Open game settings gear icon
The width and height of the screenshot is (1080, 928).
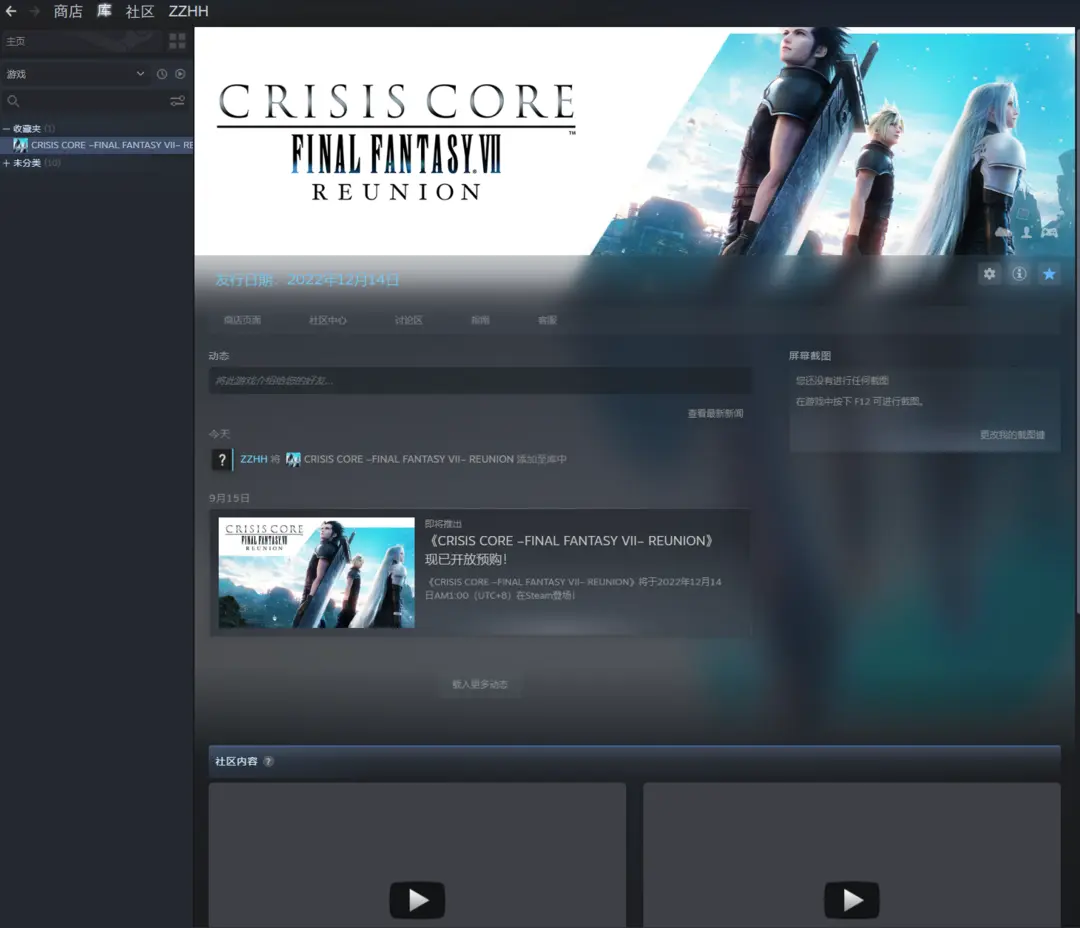989,274
